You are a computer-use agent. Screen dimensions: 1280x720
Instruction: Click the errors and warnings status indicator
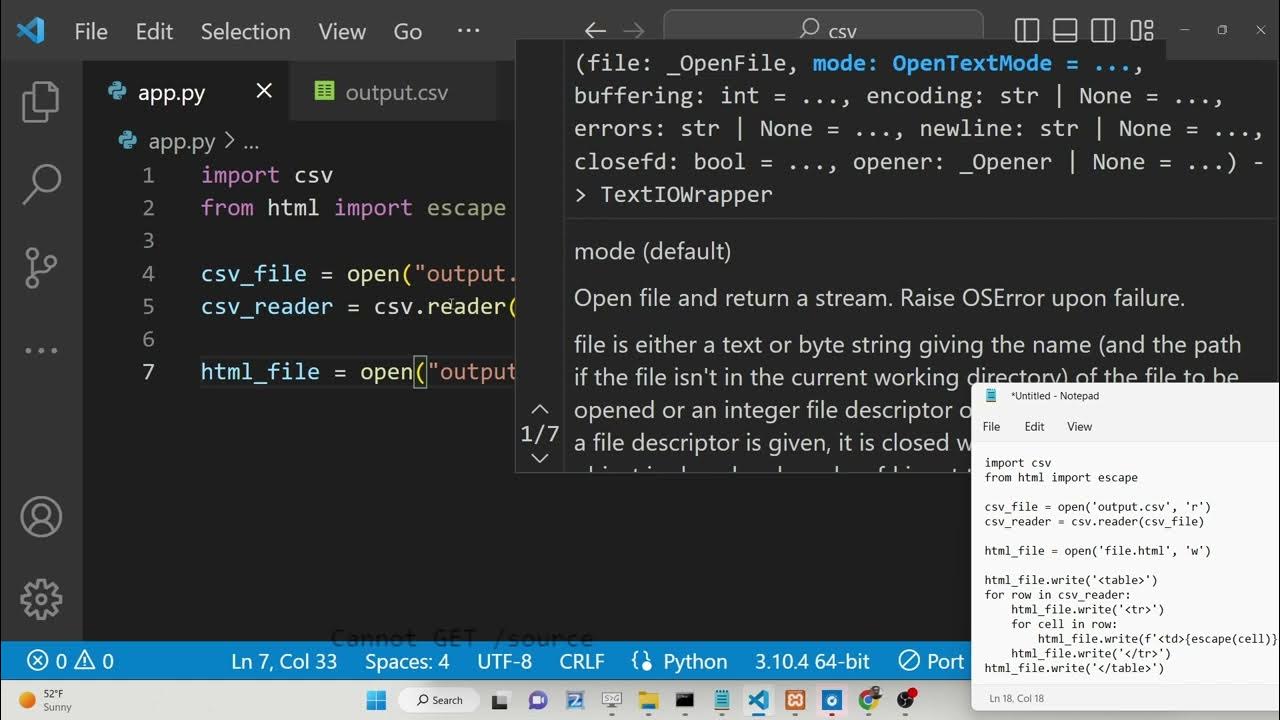[x=70, y=661]
